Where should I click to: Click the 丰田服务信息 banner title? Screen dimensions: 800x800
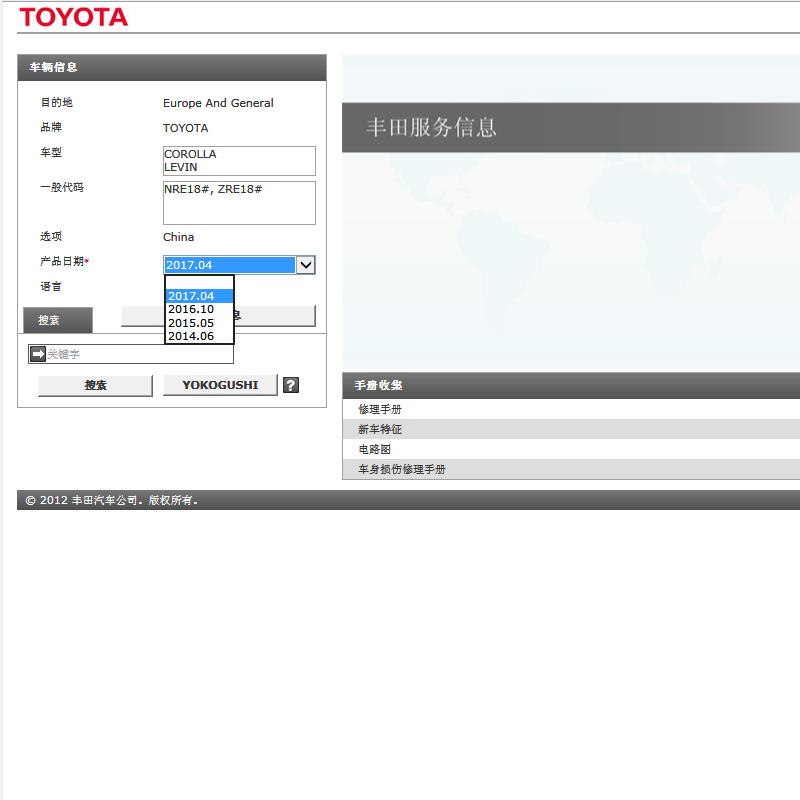pos(431,127)
